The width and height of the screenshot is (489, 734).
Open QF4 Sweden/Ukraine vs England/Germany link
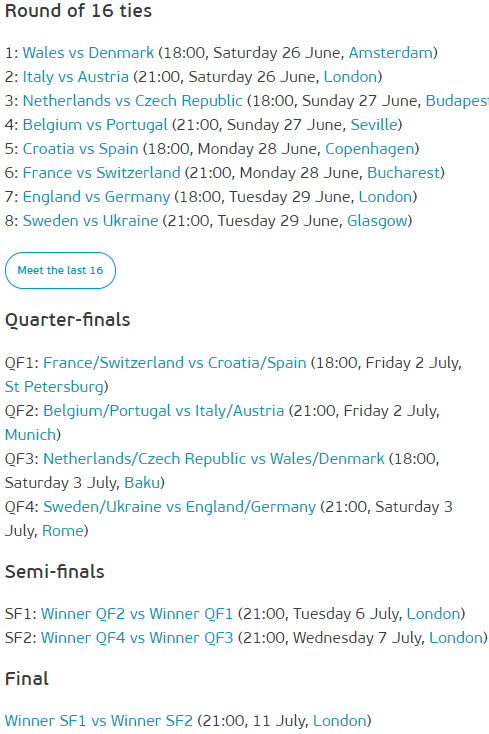point(179,506)
